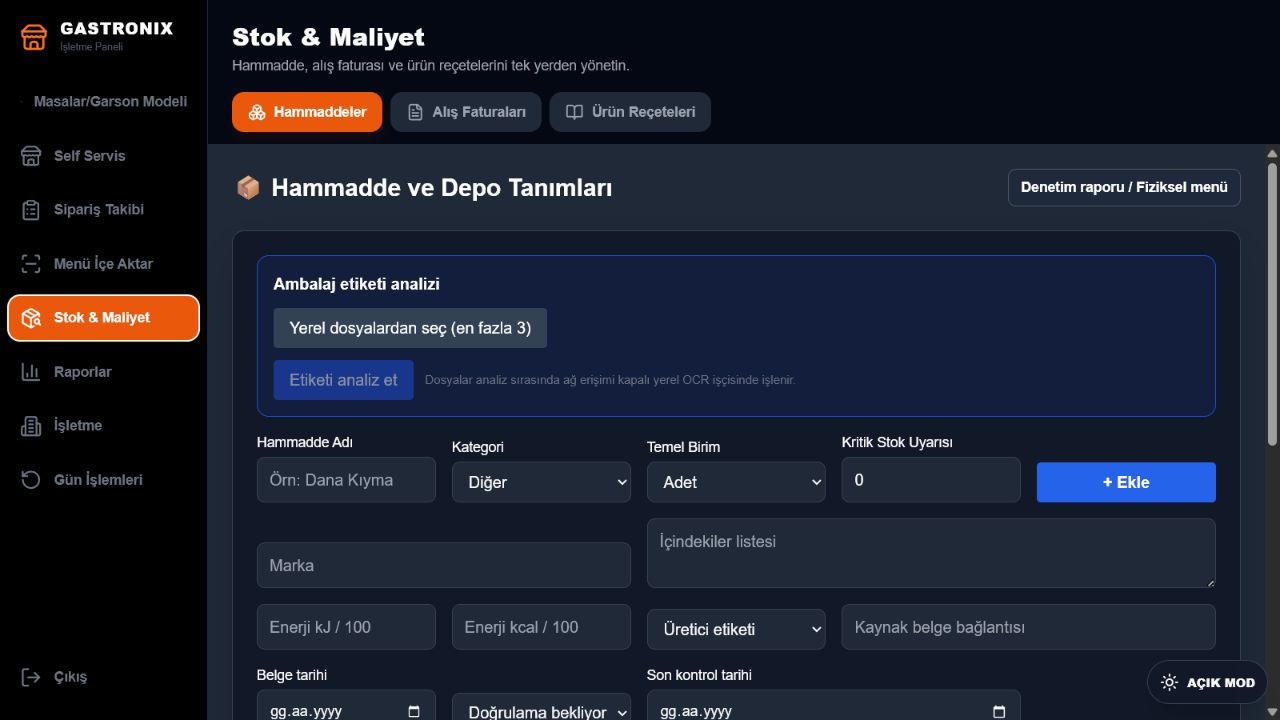Open the Belge tarihi calendar picker
Screen dimensions: 1280x720
click(x=414, y=712)
